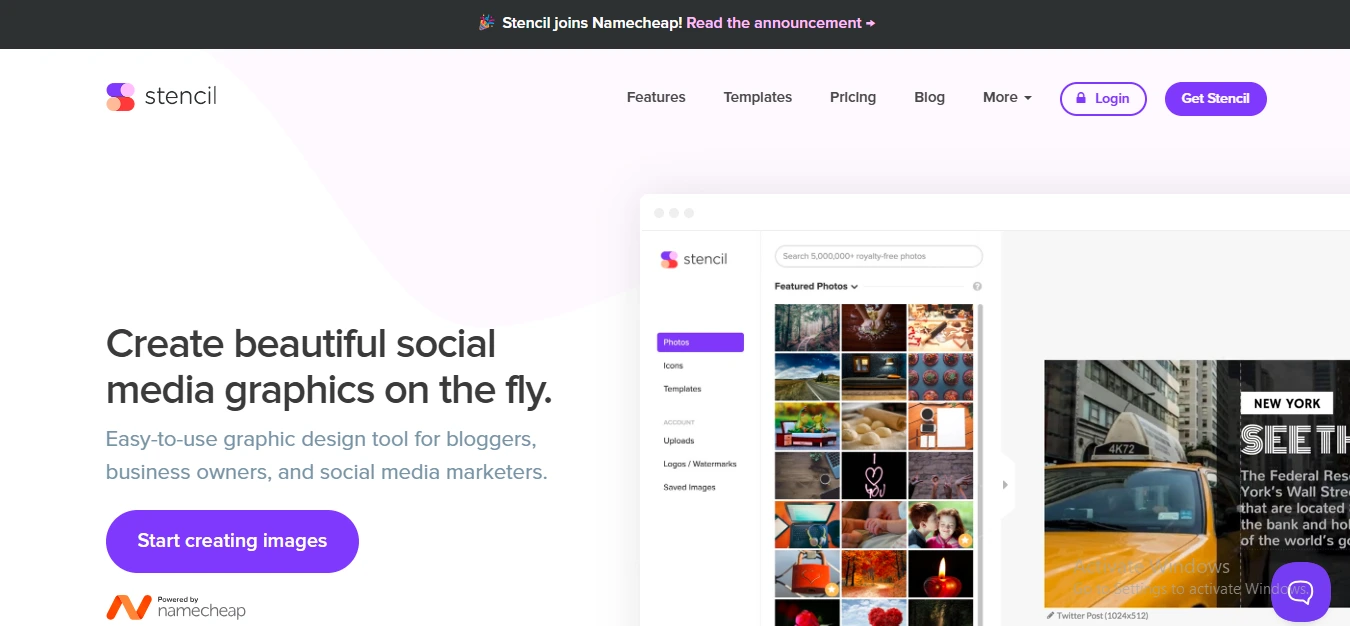The width and height of the screenshot is (1350, 626).
Task: Select the Photos tab in the app sidebar
Action: (x=700, y=342)
